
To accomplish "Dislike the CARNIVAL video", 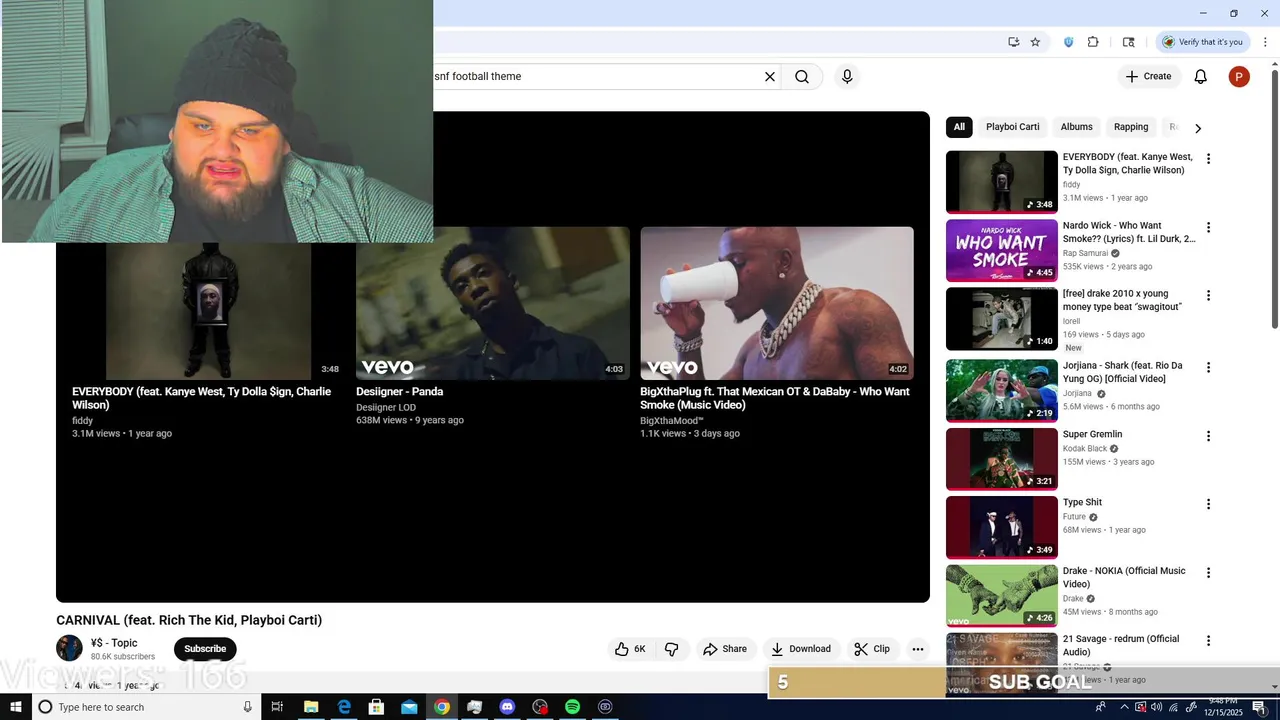I will (x=672, y=649).
